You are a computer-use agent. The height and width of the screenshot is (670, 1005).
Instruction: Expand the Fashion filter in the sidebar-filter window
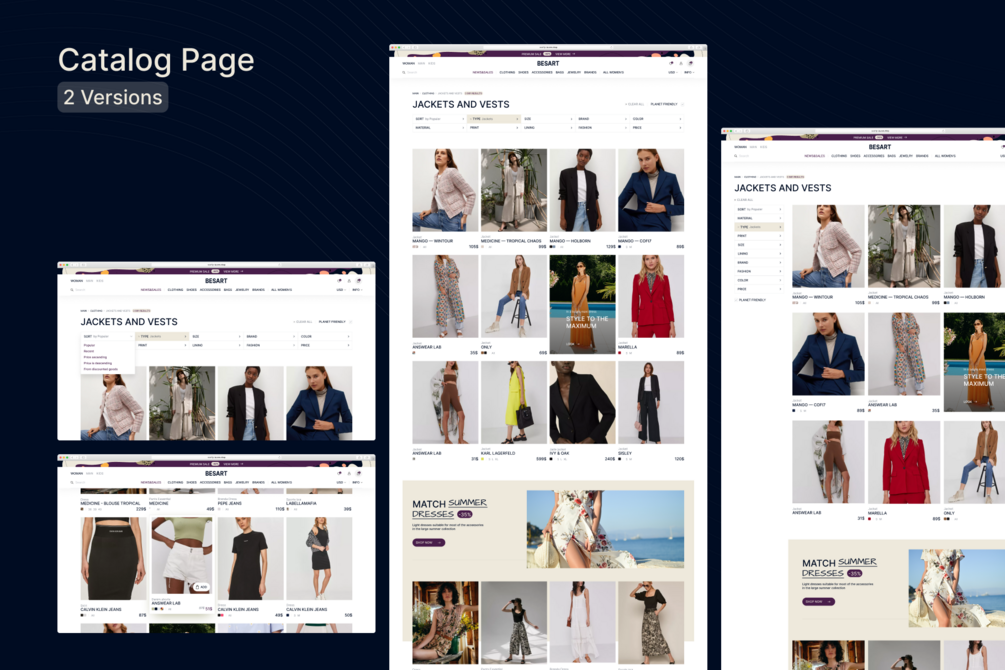(x=759, y=271)
